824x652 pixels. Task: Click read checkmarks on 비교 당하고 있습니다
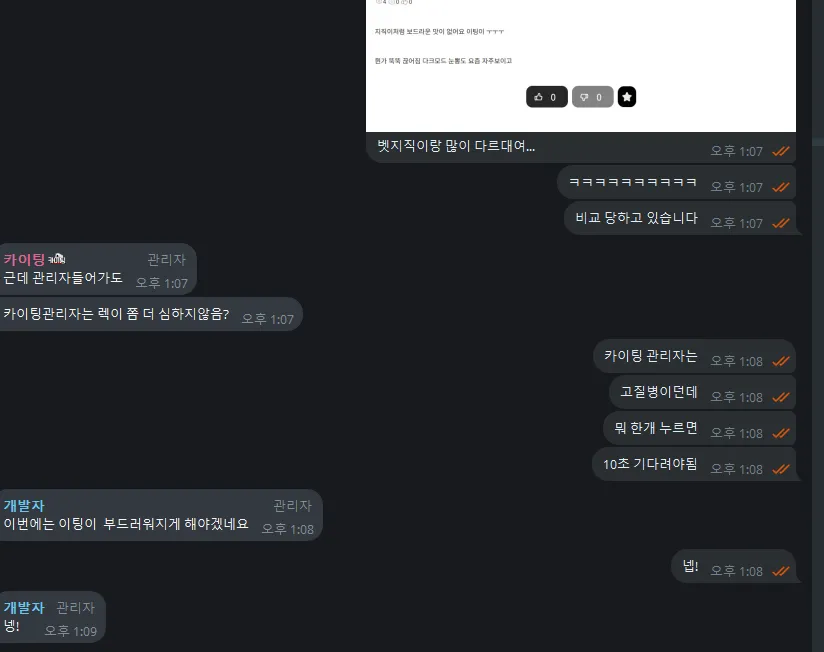(x=781, y=223)
